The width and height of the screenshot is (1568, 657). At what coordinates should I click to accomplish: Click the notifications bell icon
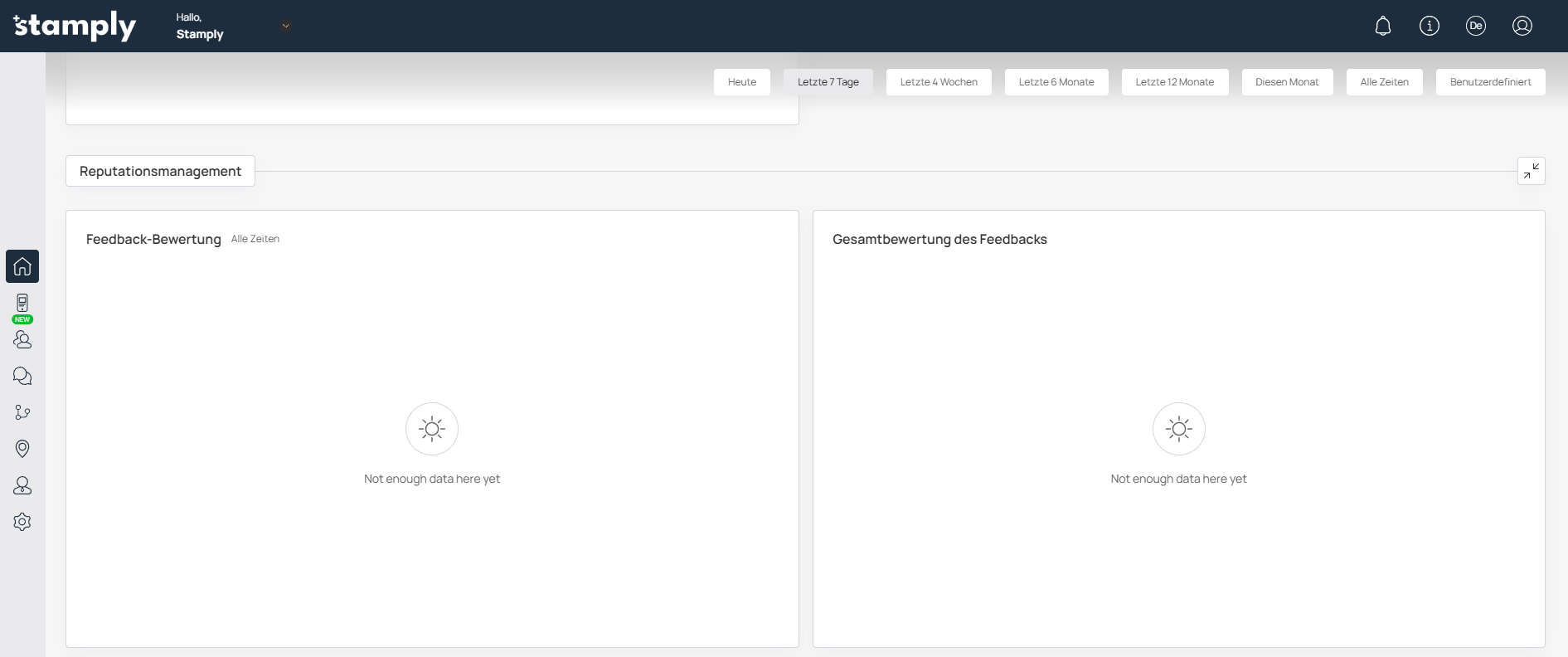coord(1383,26)
